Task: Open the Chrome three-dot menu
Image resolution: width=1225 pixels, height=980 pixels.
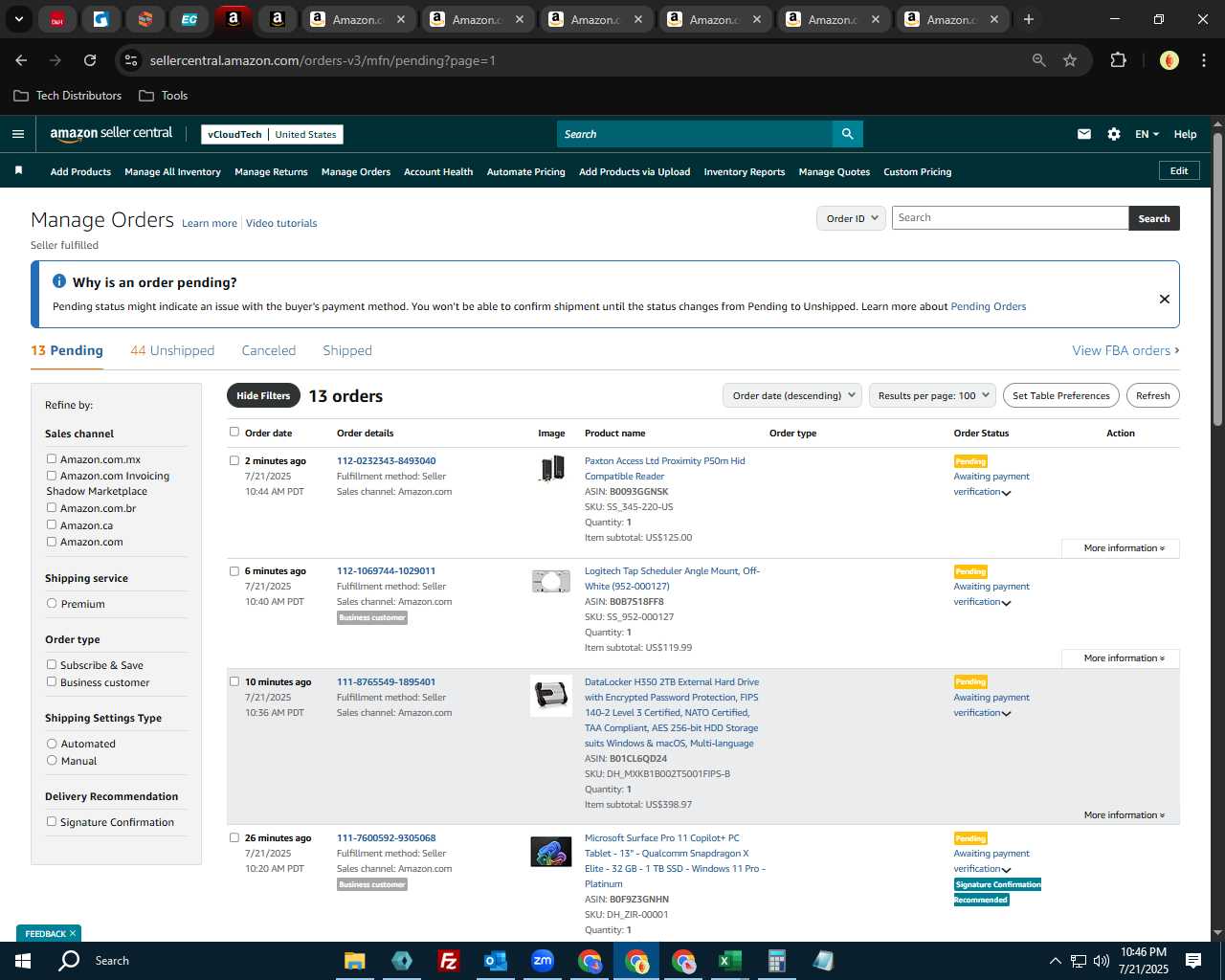Action: [x=1203, y=60]
